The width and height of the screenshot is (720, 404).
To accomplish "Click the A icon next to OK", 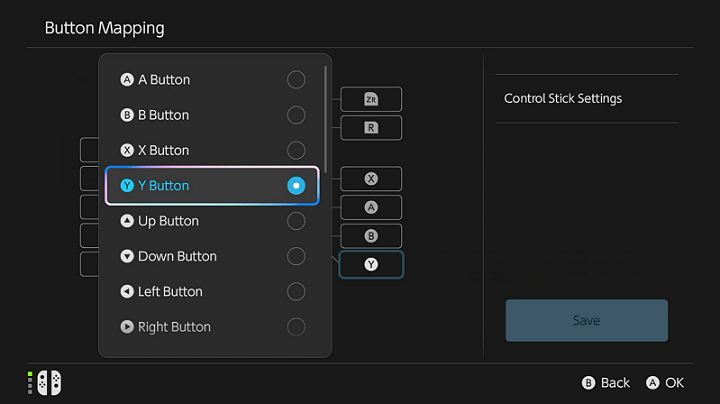I will click(x=652, y=383).
